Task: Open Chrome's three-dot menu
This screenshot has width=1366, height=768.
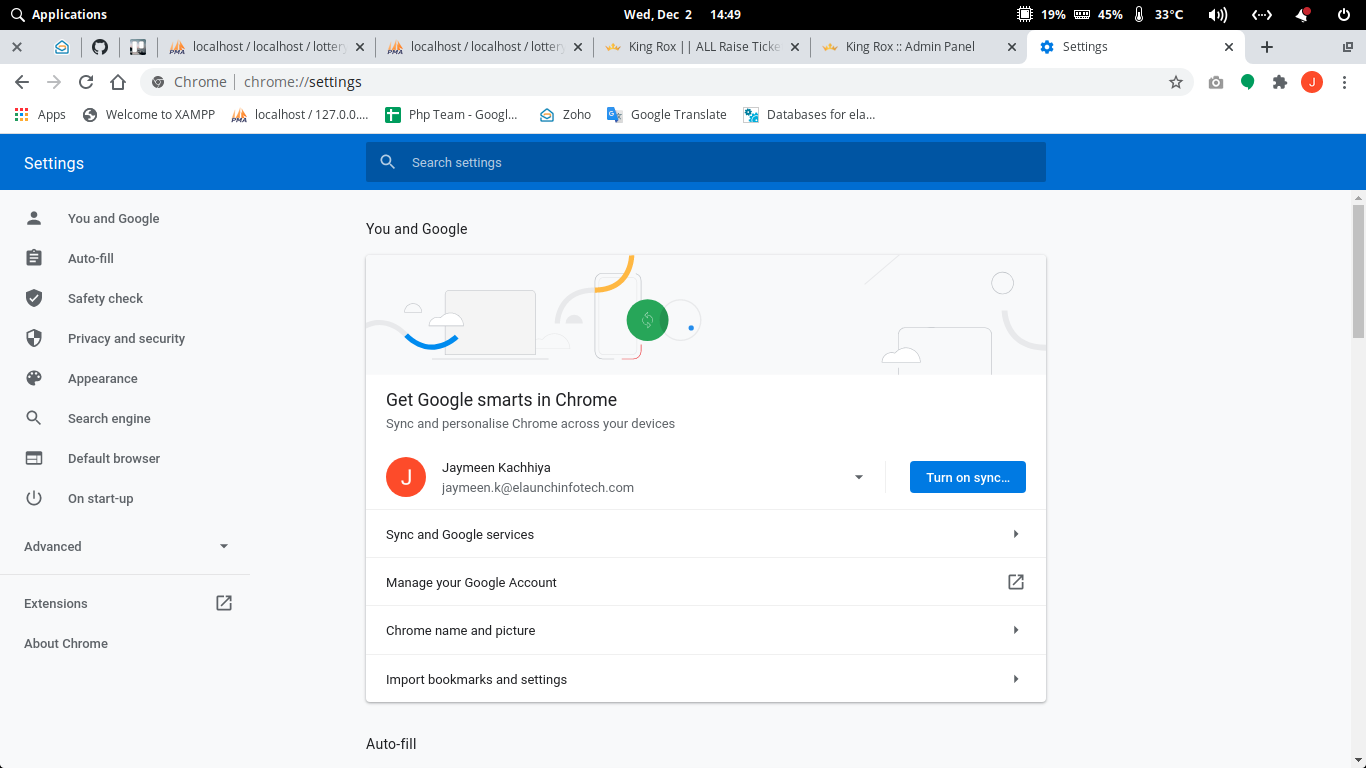Action: point(1344,82)
